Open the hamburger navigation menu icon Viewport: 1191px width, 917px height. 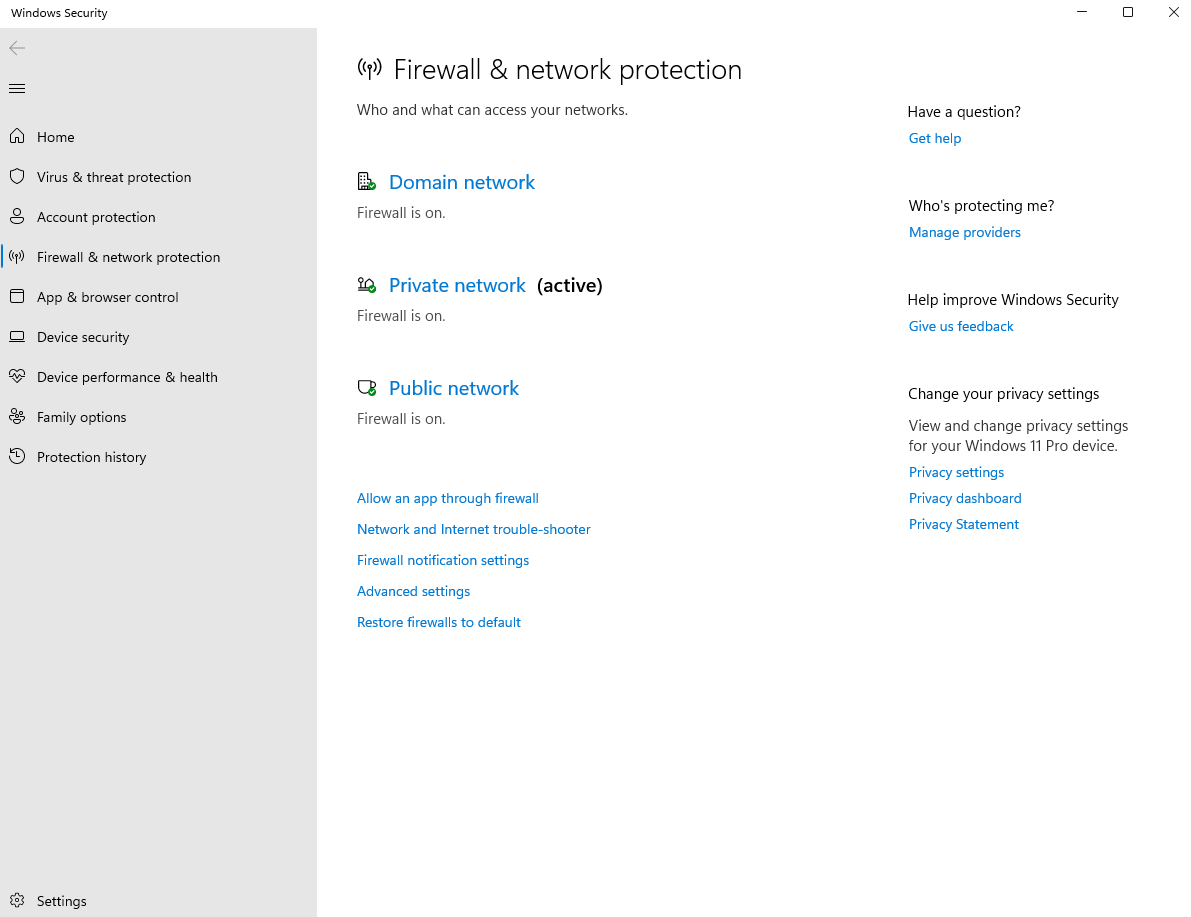[17, 89]
